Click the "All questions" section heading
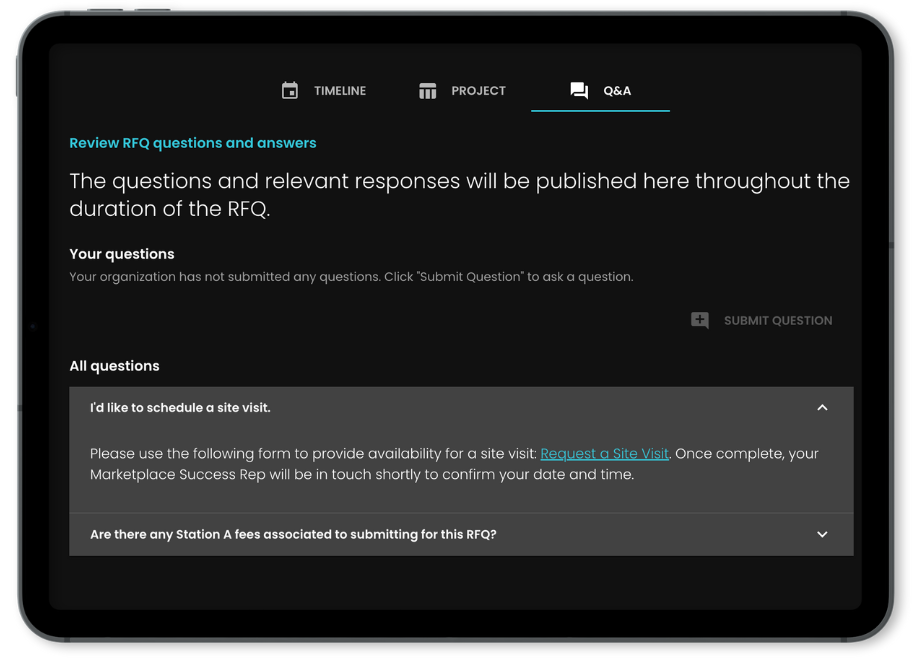Viewport: 912px width, 658px height. click(x=114, y=366)
